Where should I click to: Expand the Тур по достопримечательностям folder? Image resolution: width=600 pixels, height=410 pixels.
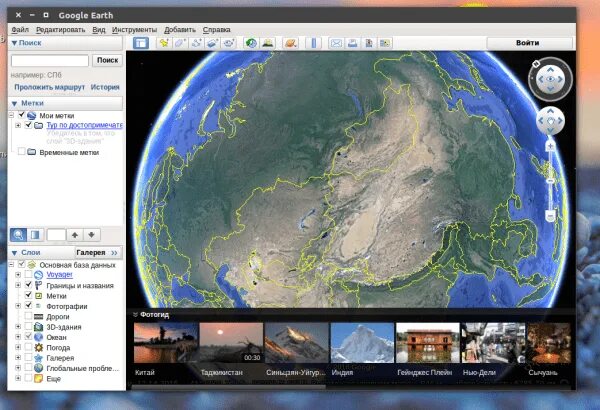[x=18, y=125]
